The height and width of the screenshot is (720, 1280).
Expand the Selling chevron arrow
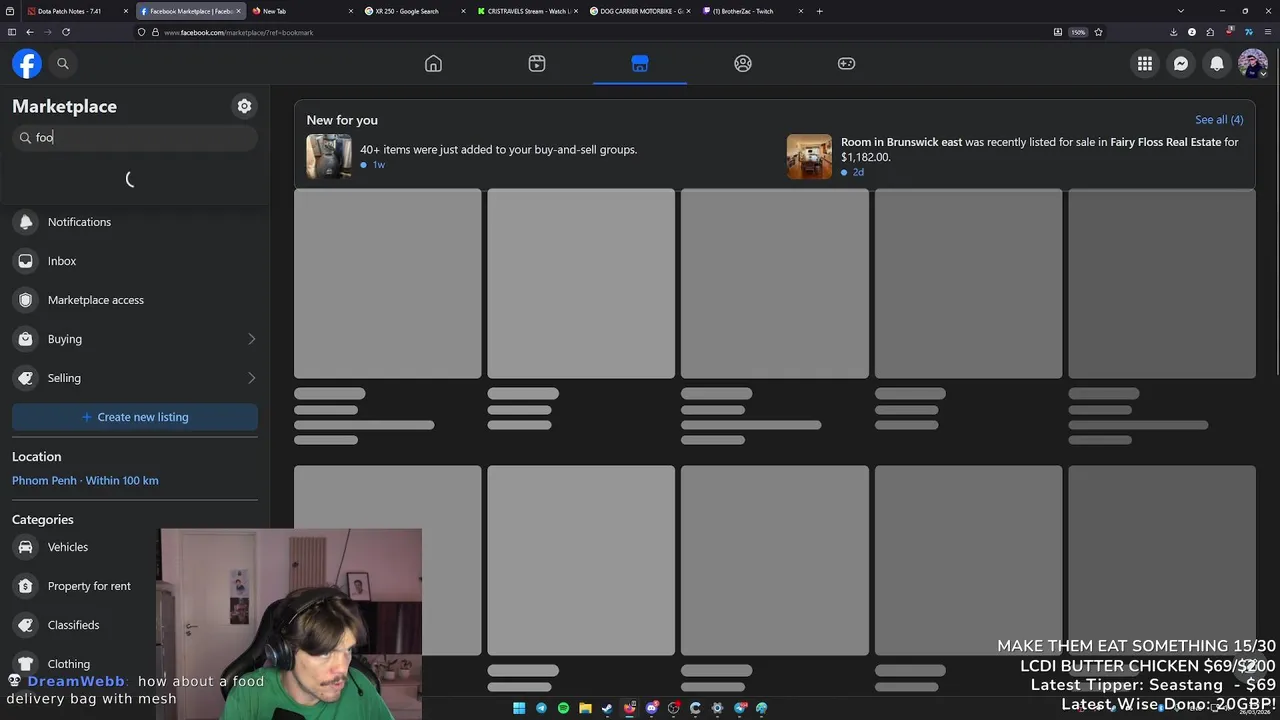[251, 378]
